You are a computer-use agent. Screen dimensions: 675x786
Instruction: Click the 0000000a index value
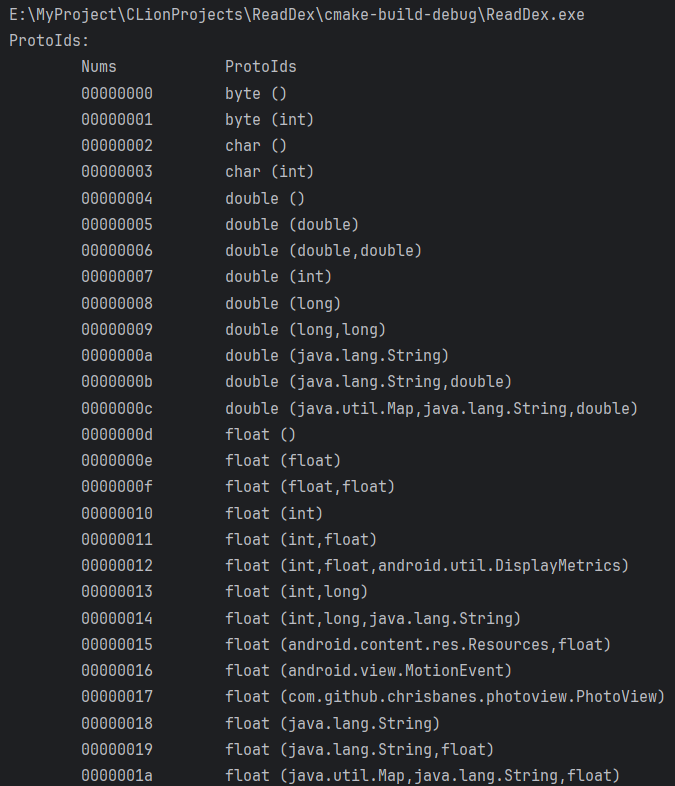[117, 355]
